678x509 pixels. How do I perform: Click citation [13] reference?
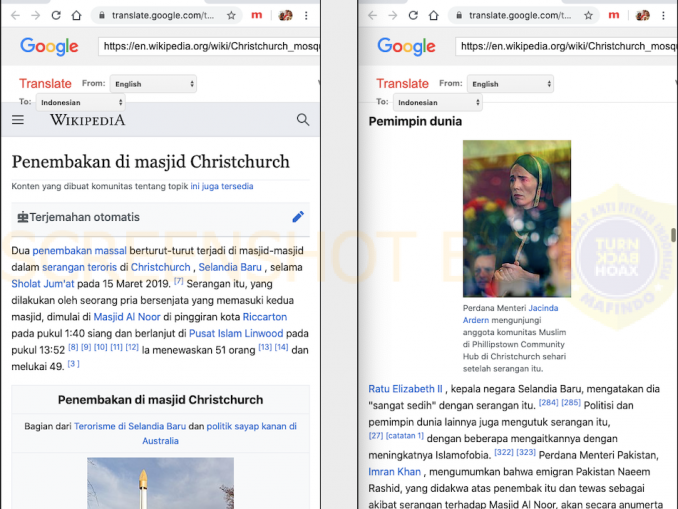(x=265, y=347)
